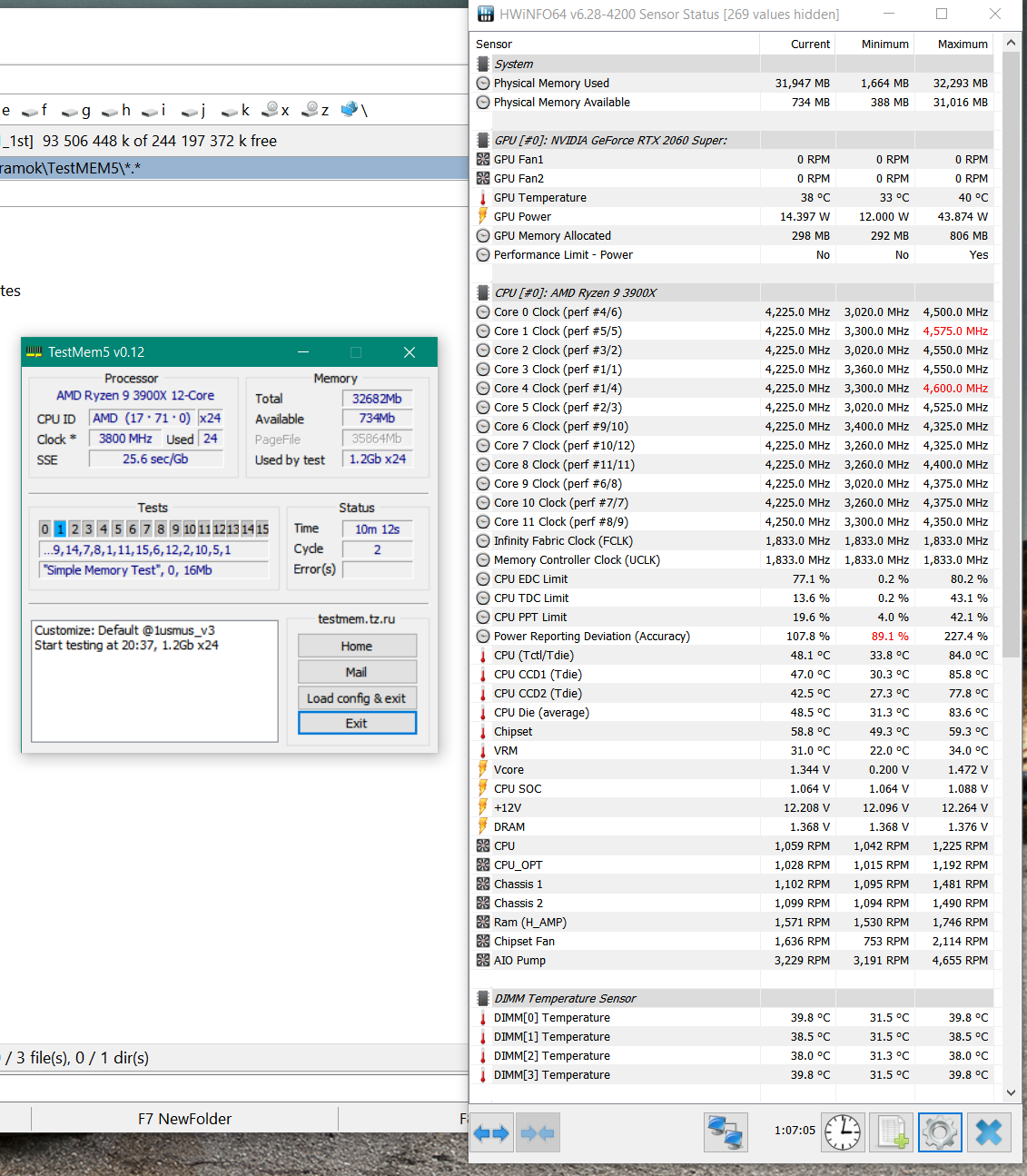Image resolution: width=1027 pixels, height=1176 pixels.
Task: Click the Total field 32682Mb in TestMem5
Action: click(377, 399)
